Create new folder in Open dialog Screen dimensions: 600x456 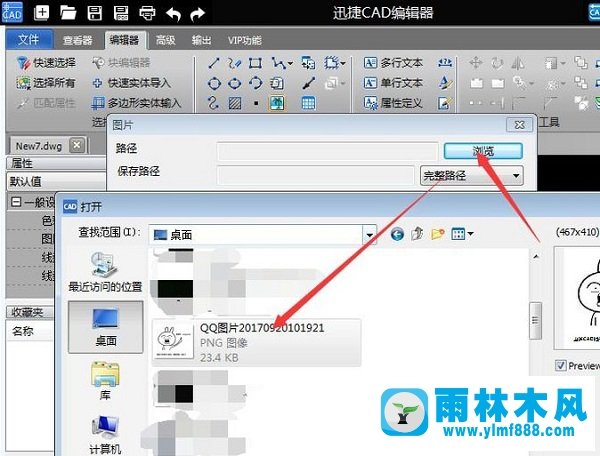click(437, 234)
